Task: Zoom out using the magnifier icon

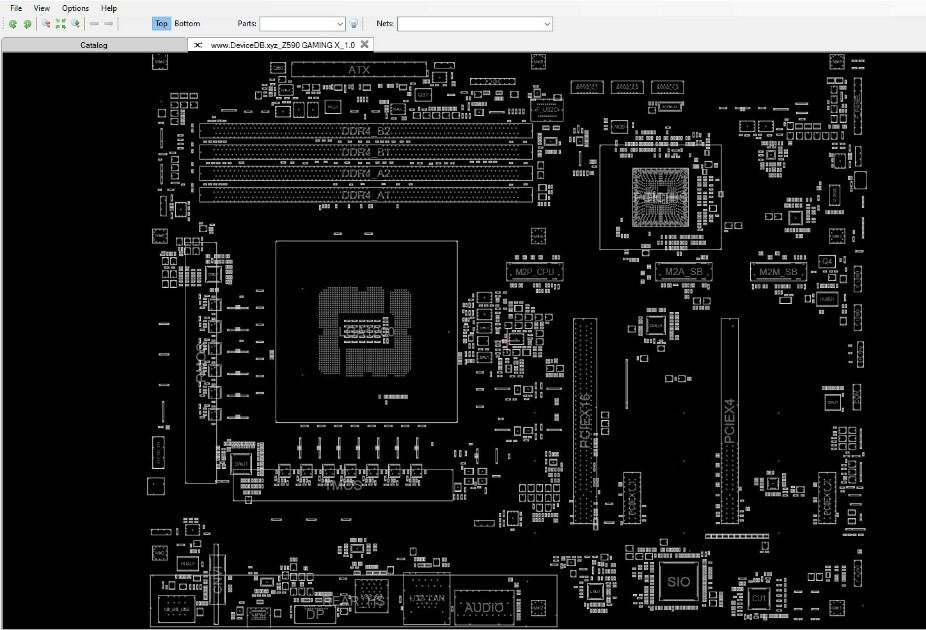Action: point(45,24)
